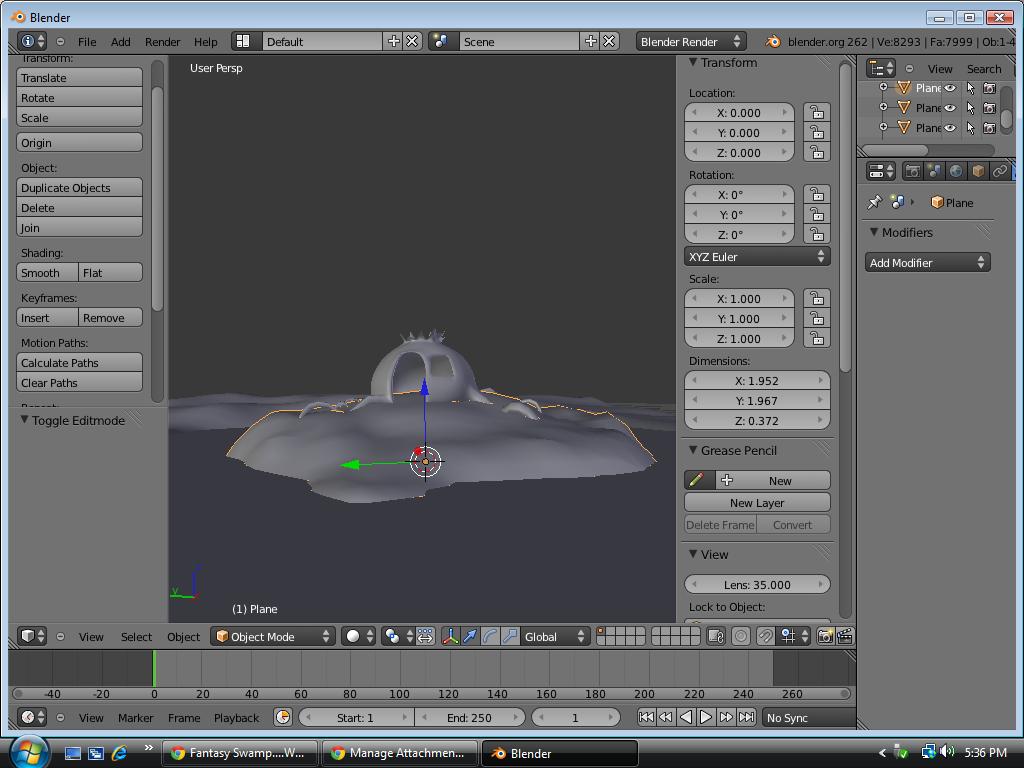Toggle the properties pin icon
The height and width of the screenshot is (768, 1024).
874,202
